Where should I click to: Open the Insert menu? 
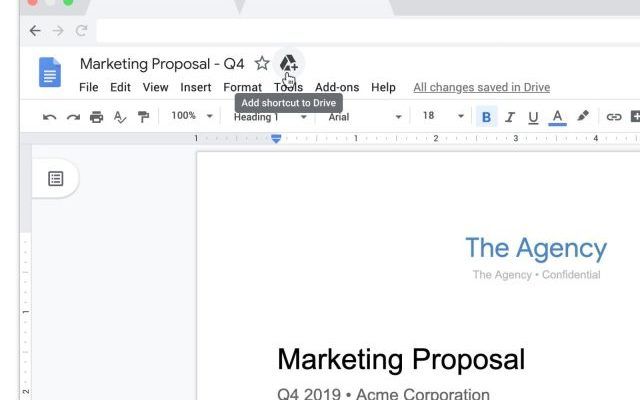click(196, 87)
